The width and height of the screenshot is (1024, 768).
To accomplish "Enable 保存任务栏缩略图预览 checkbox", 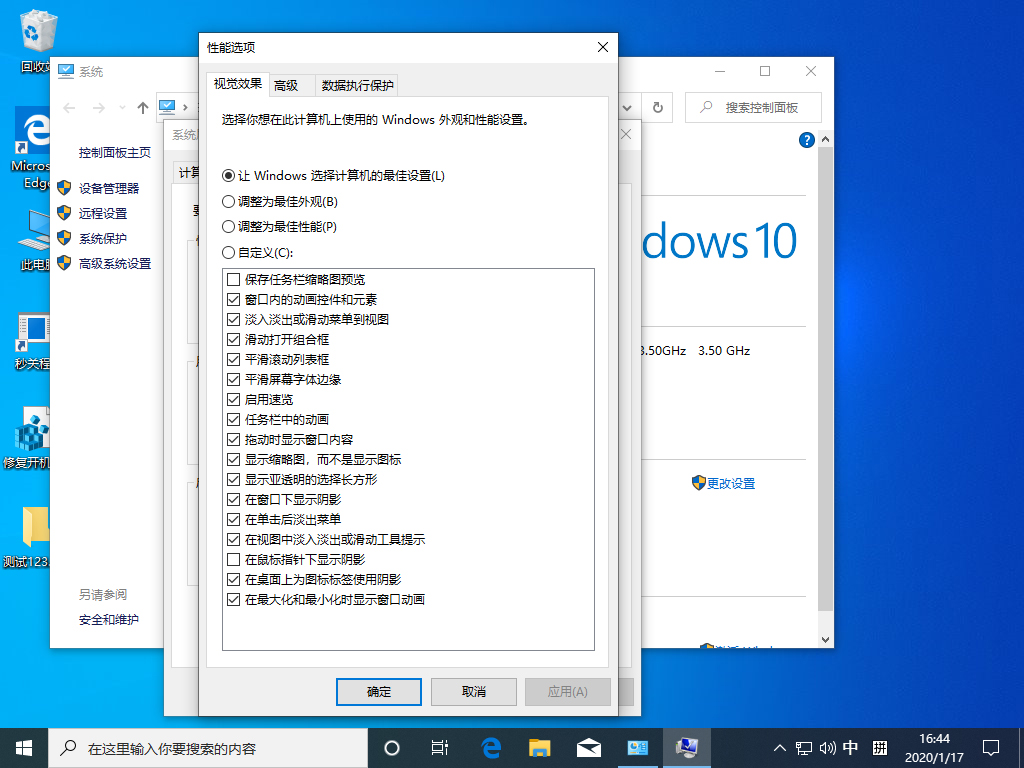I will coord(232,279).
